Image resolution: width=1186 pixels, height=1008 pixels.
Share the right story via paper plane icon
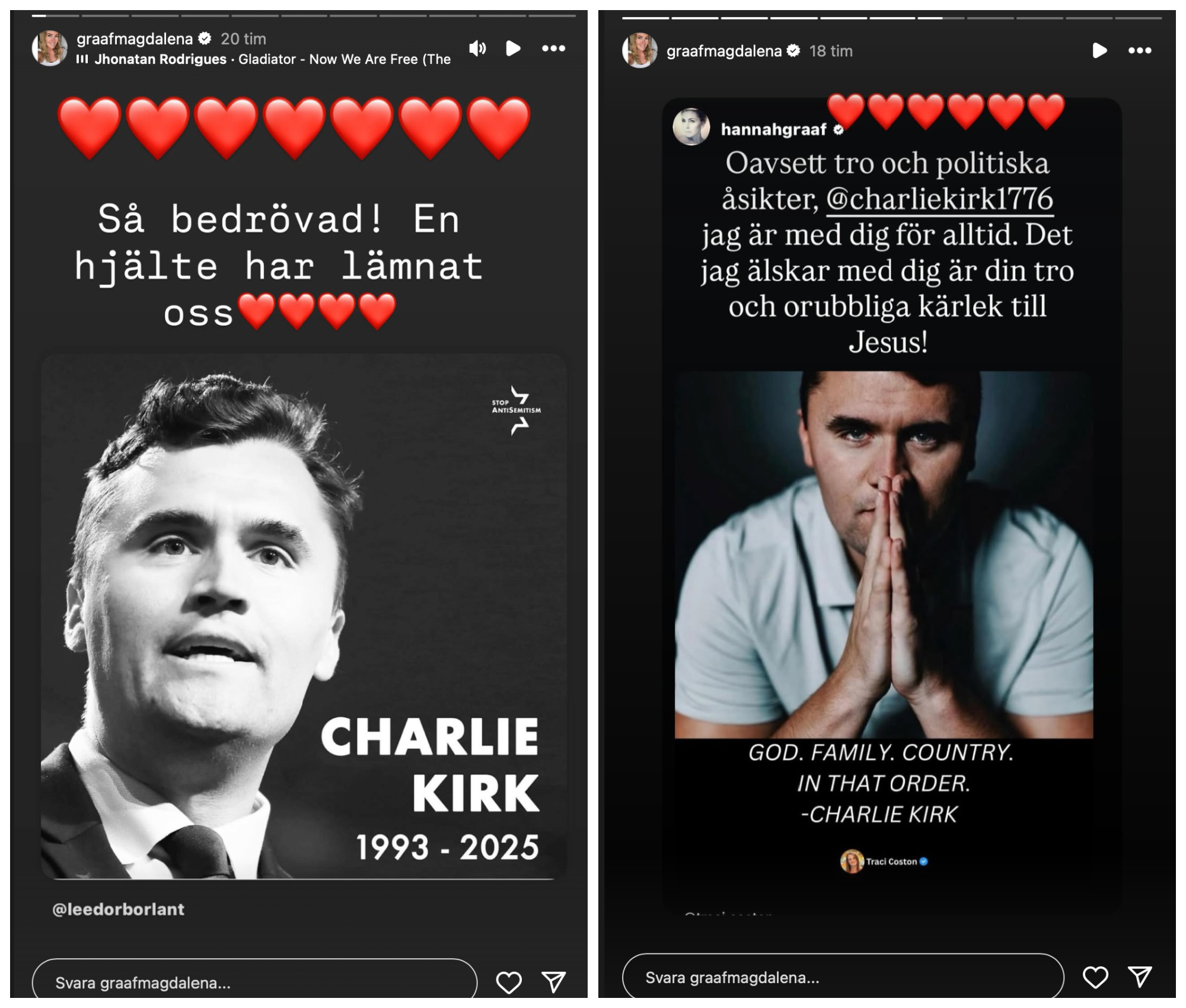click(x=1140, y=977)
